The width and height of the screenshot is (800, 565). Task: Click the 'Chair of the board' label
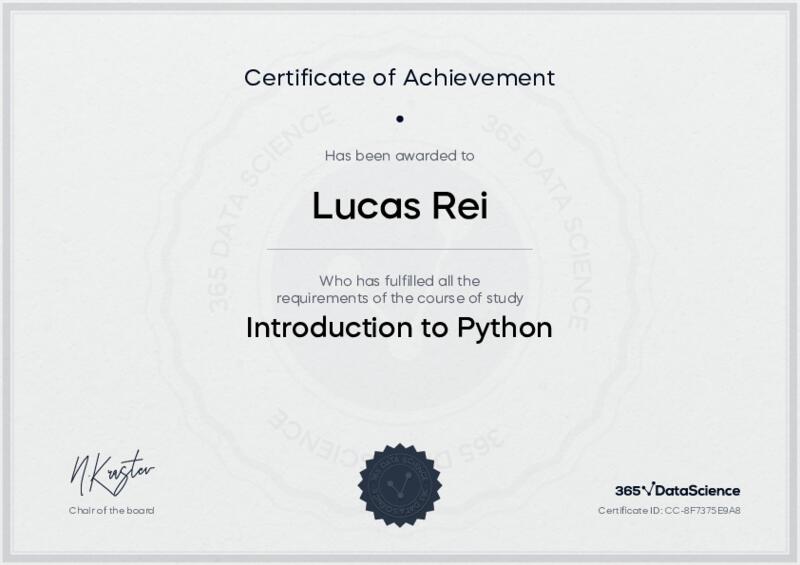tap(111, 510)
